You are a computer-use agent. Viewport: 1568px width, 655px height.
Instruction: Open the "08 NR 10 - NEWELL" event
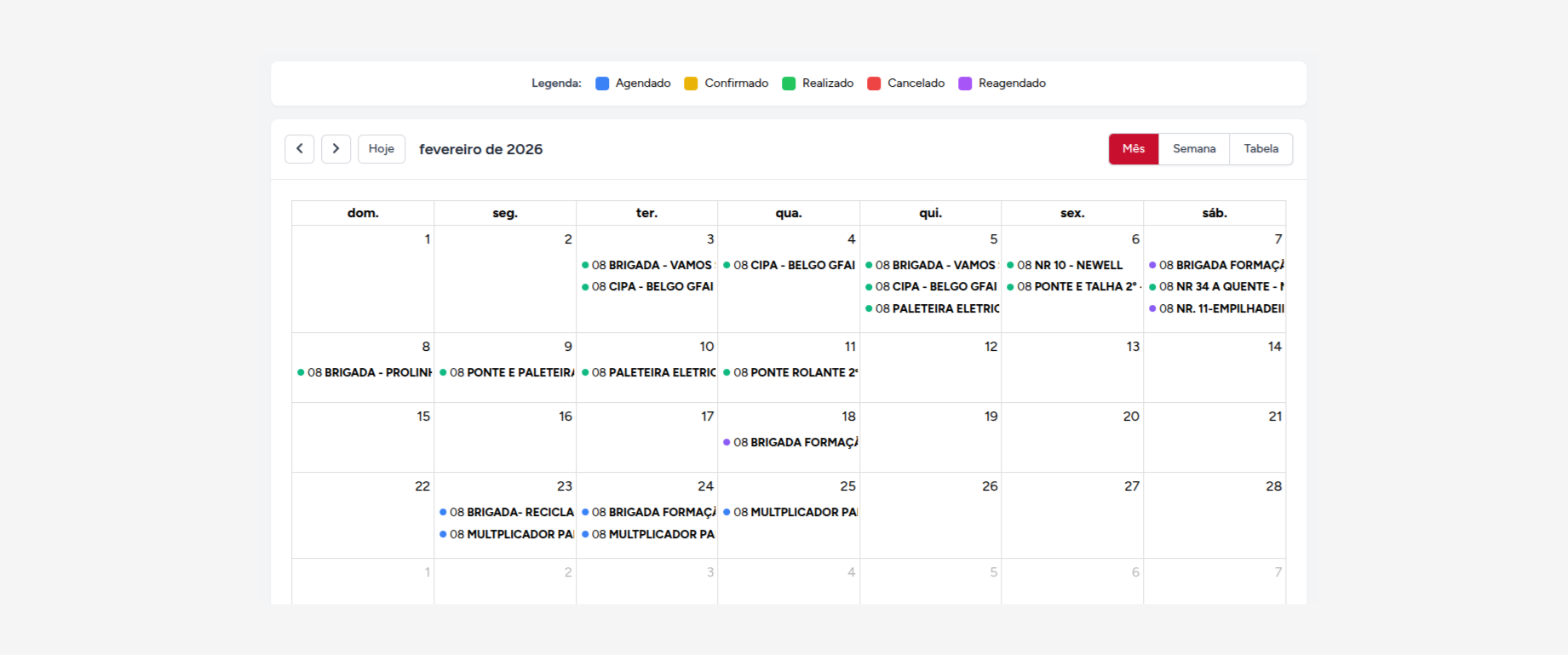point(1072,265)
